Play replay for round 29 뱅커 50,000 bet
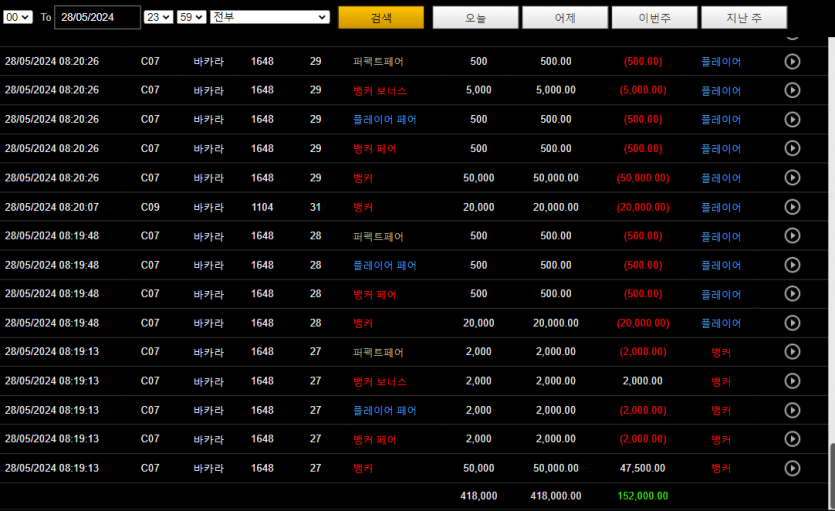 click(x=792, y=177)
